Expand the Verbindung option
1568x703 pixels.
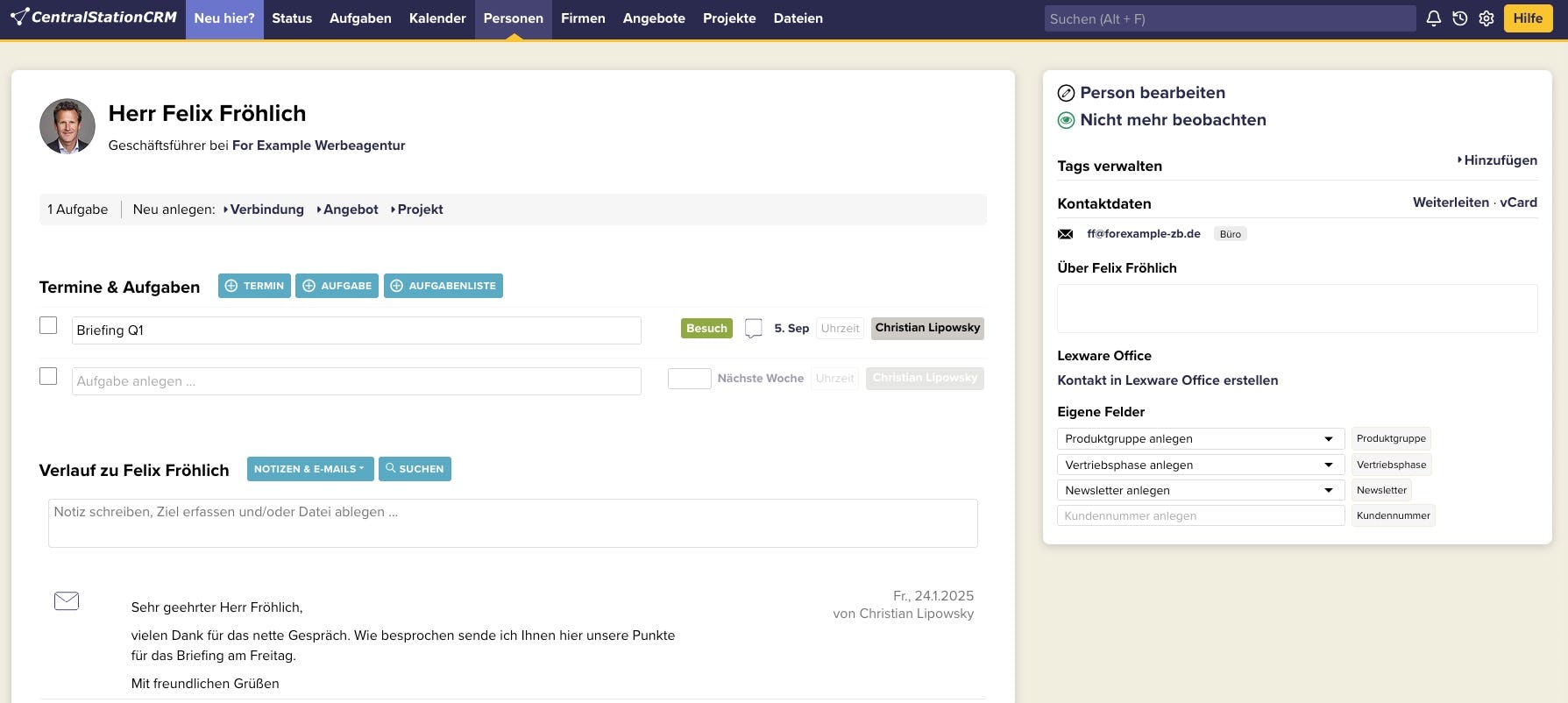[264, 209]
